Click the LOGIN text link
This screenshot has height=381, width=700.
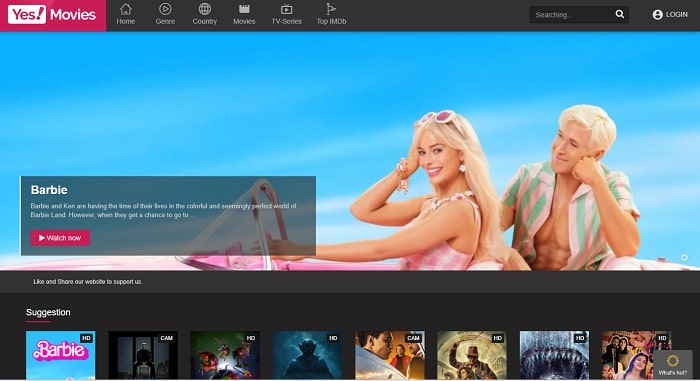point(677,15)
